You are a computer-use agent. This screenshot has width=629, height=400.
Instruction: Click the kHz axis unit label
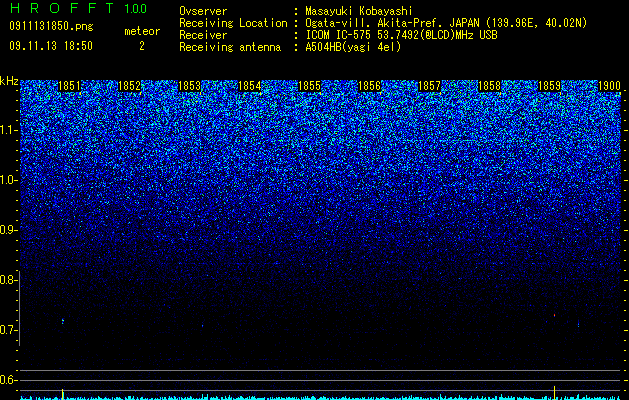[x=9, y=81]
